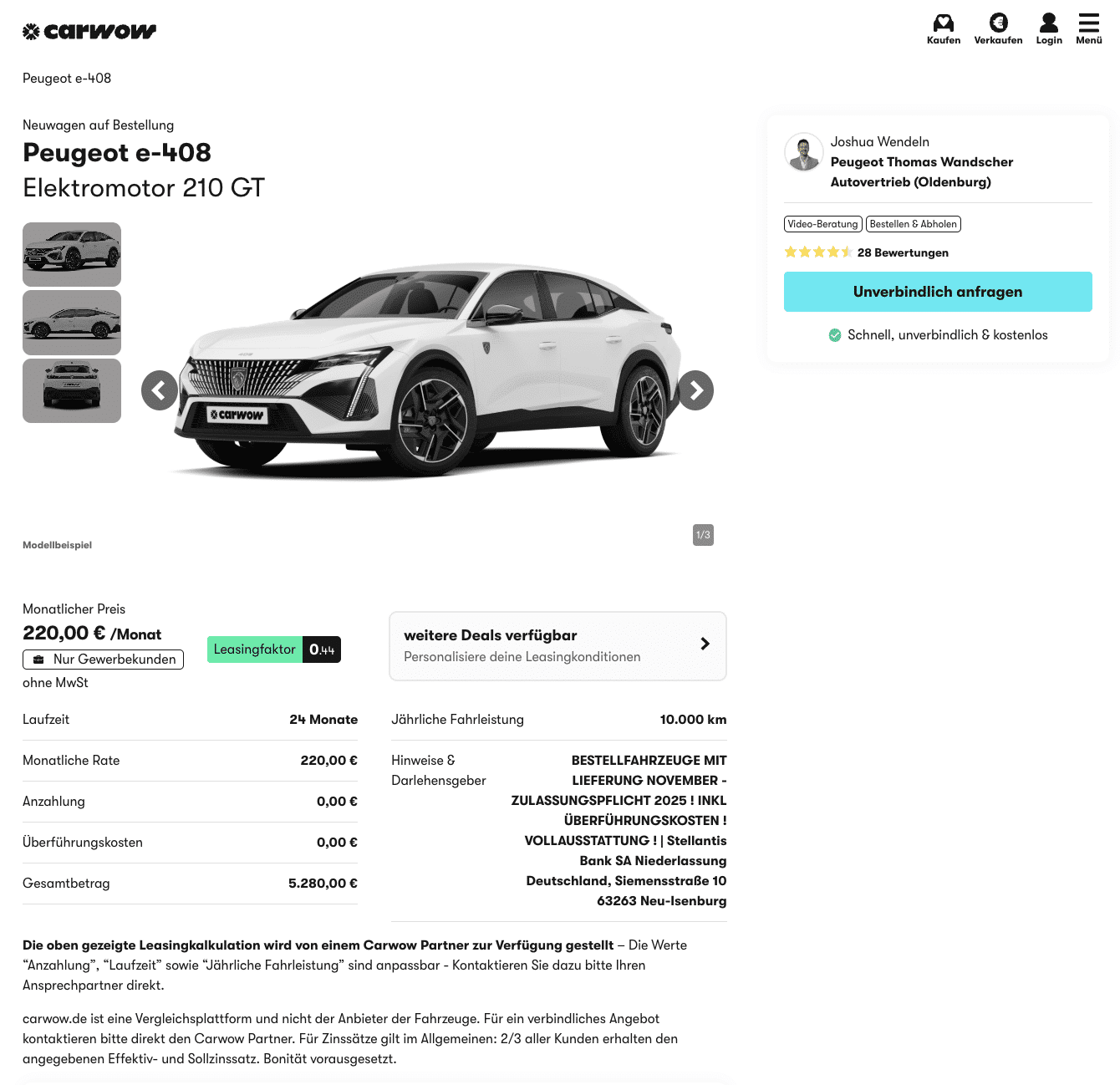Select the side-view car thumbnail
This screenshot has height=1085, width=1120.
tap(72, 323)
